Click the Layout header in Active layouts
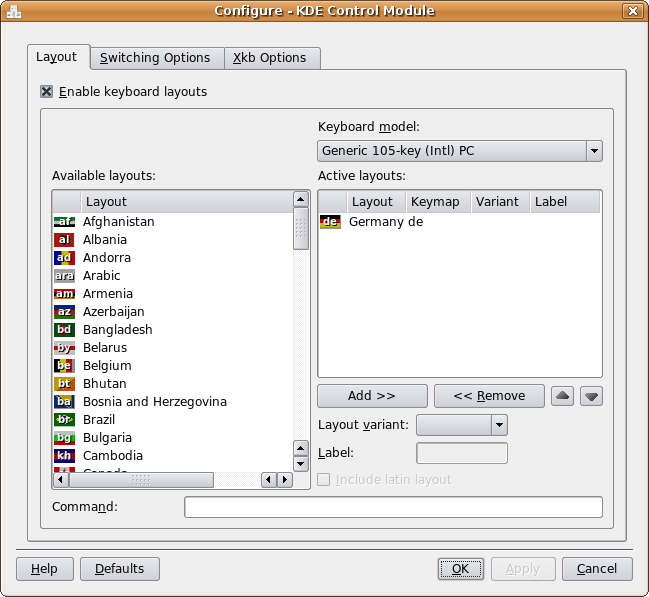Image resolution: width=649 pixels, height=597 pixels. coord(377,202)
